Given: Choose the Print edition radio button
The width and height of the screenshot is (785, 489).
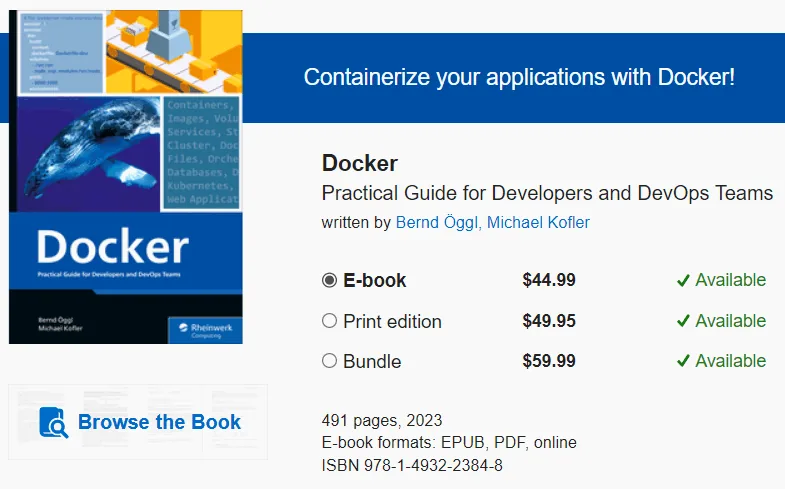Looking at the screenshot, I should (x=329, y=321).
